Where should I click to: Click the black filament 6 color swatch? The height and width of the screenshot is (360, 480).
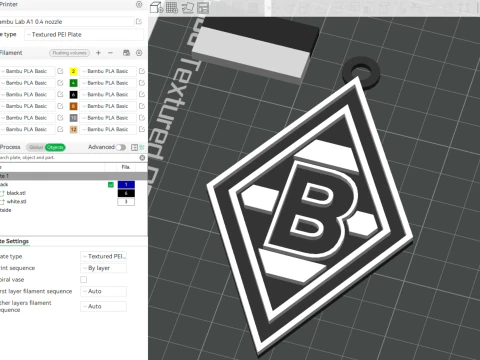(x=73, y=94)
